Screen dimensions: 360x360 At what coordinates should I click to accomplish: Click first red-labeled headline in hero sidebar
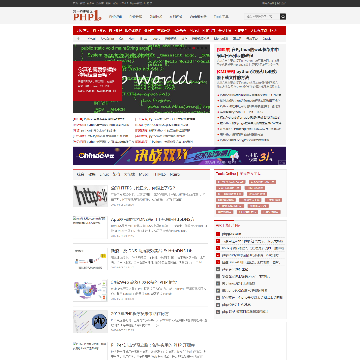(248, 52)
